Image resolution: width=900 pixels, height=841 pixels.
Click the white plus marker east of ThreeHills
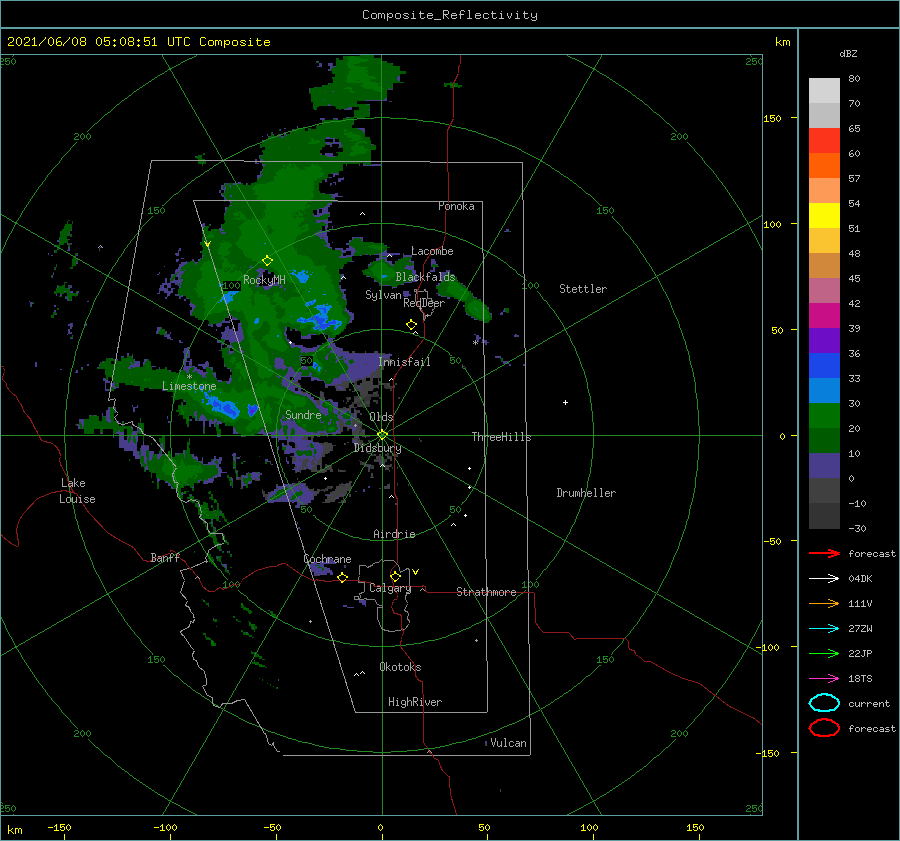point(565,402)
